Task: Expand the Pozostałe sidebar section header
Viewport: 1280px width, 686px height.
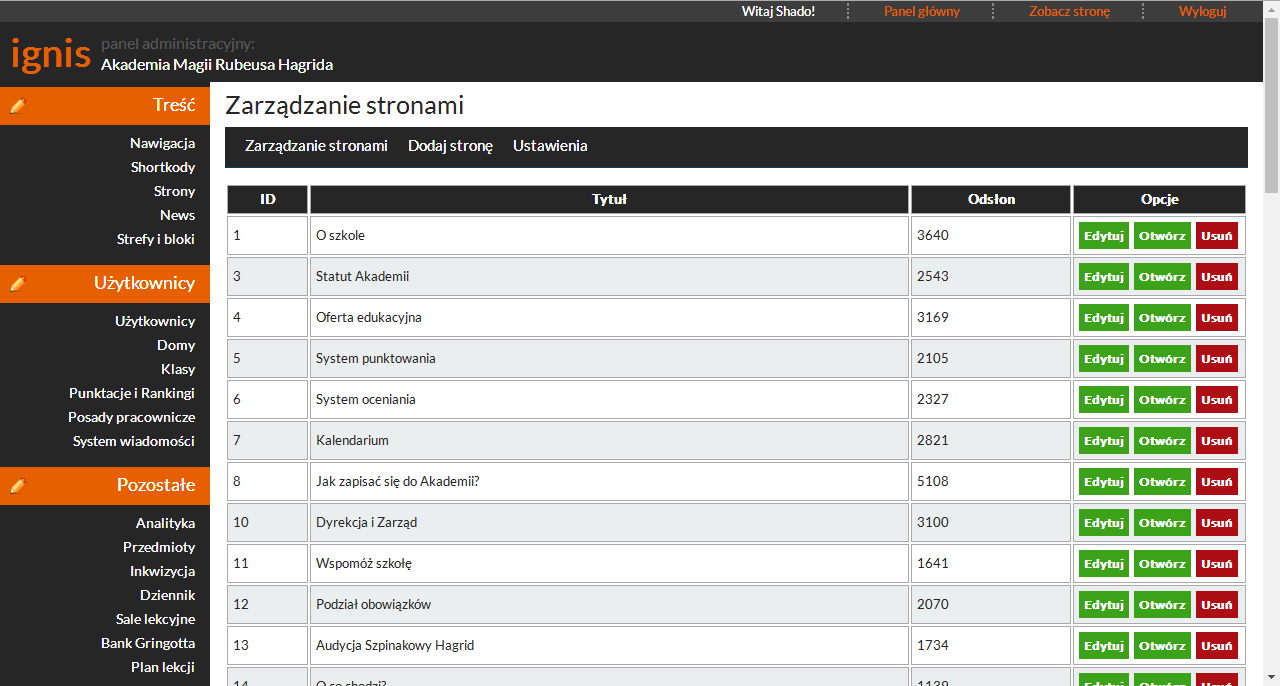Action: pos(155,485)
